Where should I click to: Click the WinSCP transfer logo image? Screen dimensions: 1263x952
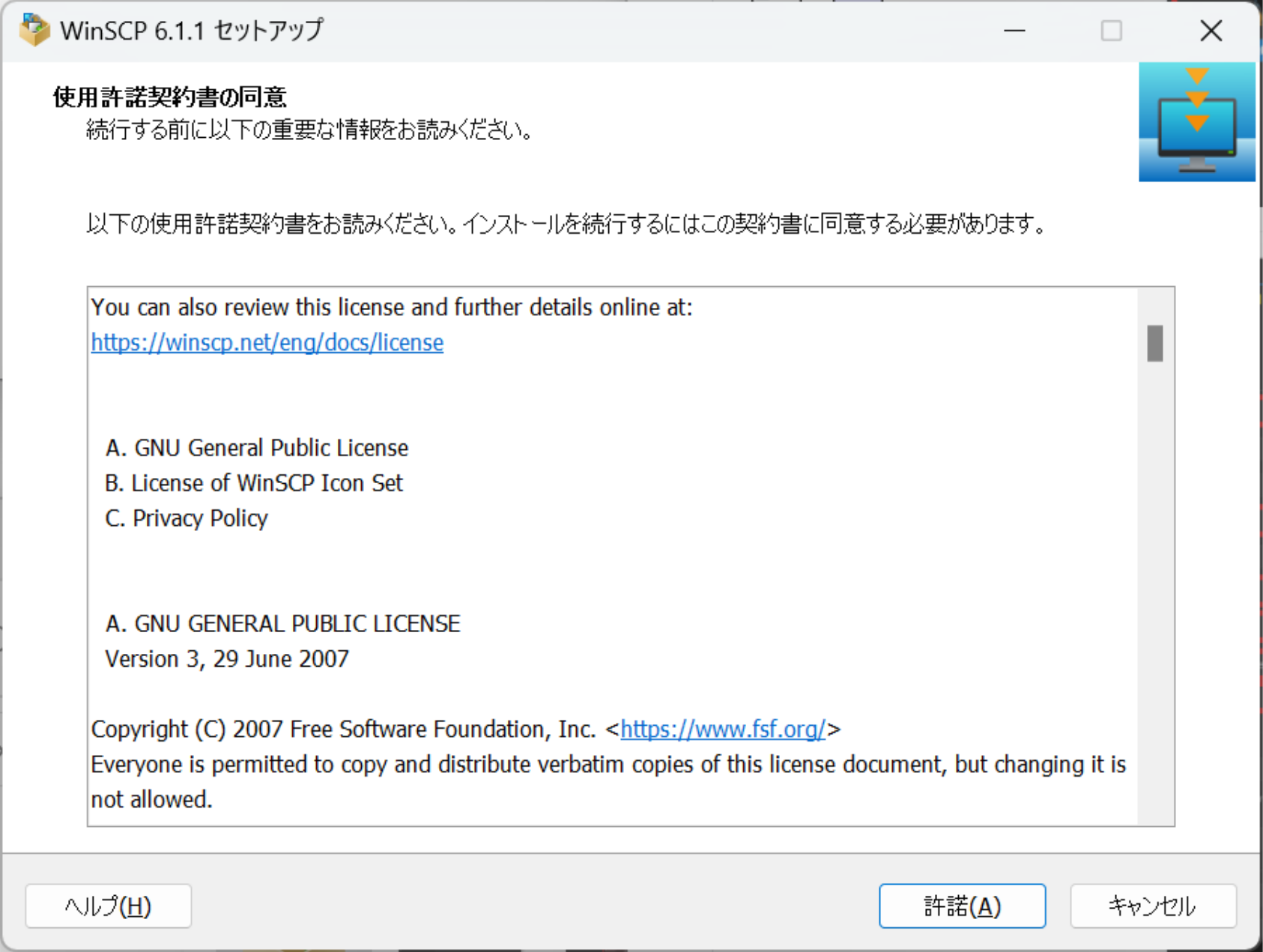point(1196,121)
